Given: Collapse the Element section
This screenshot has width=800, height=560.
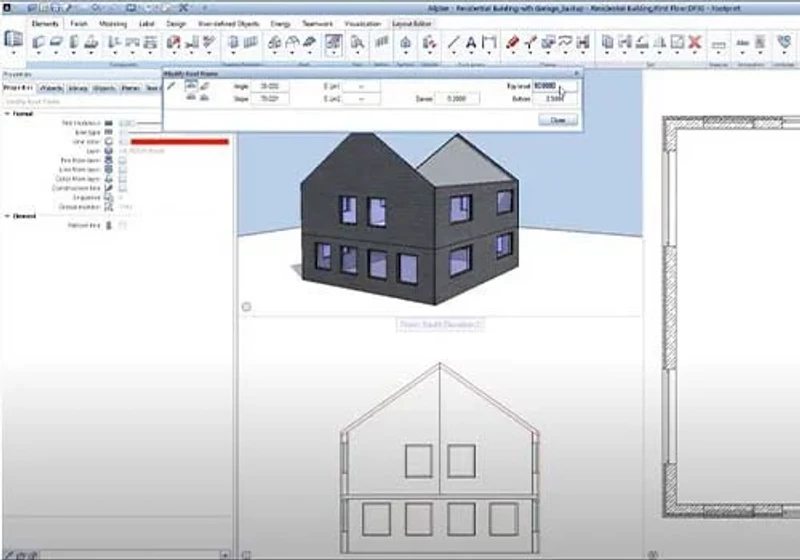Looking at the screenshot, I should 7,216.
